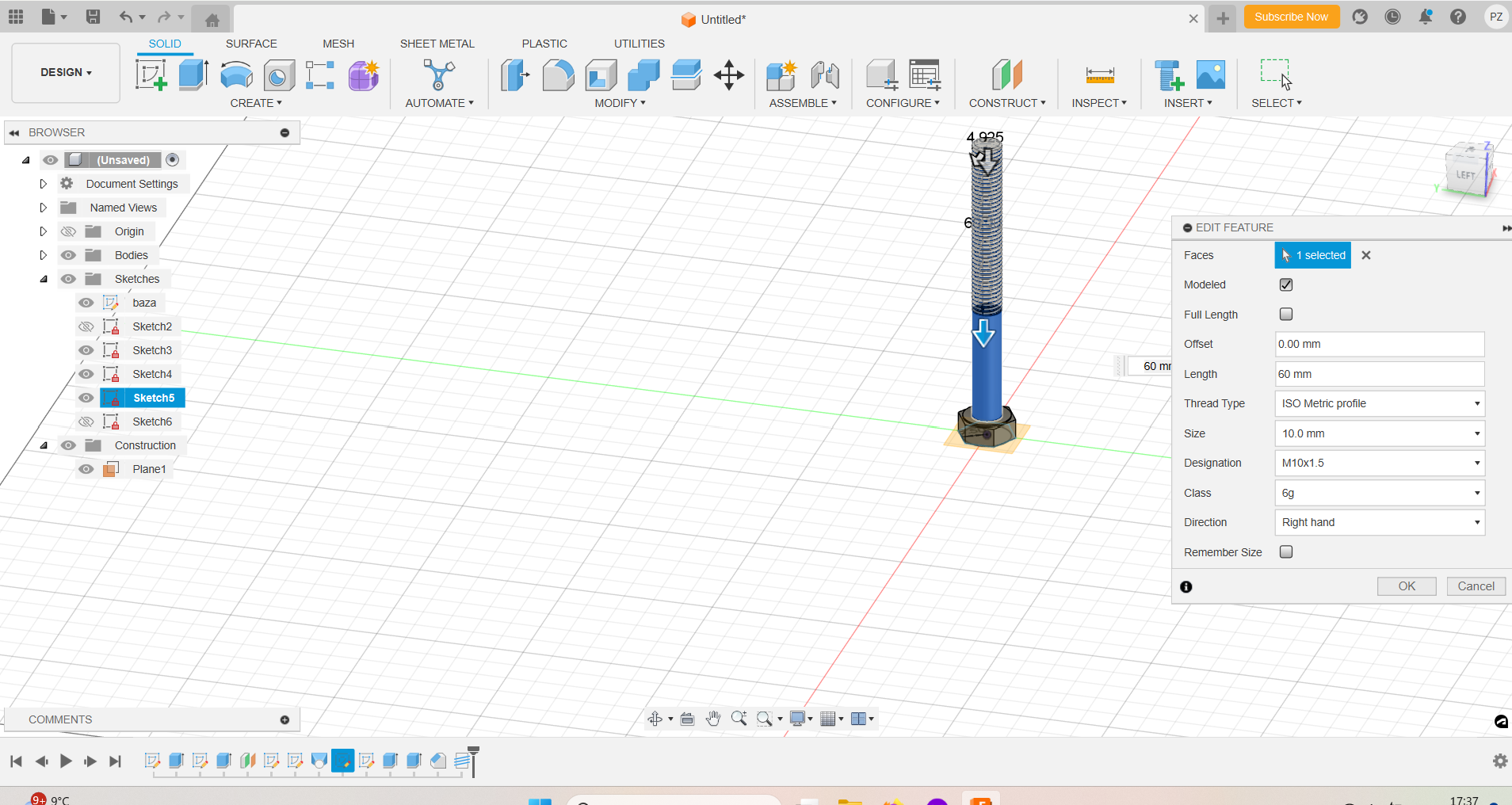This screenshot has height=805, width=1512.
Task: Switch to the SURFACE tab
Action: (x=251, y=44)
